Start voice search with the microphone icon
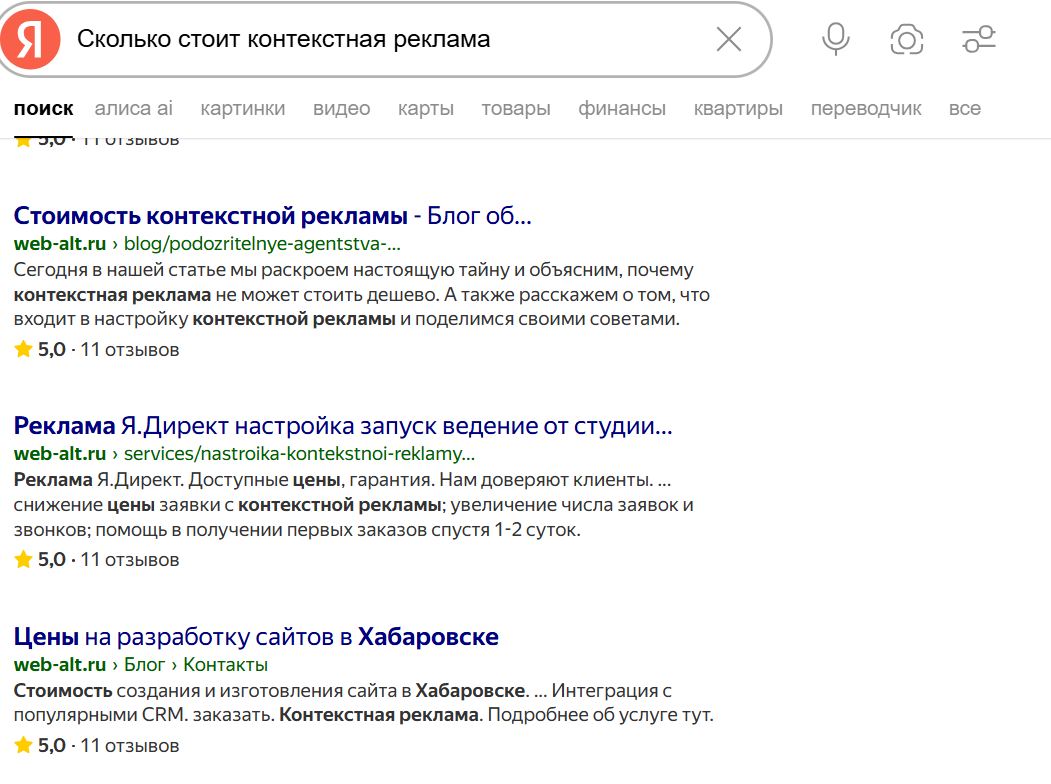The image size is (1051, 784). 835,39
